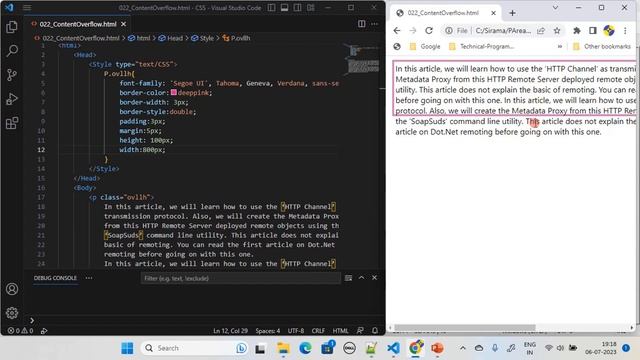
Task: Share this page from the address bar
Action: (541, 31)
